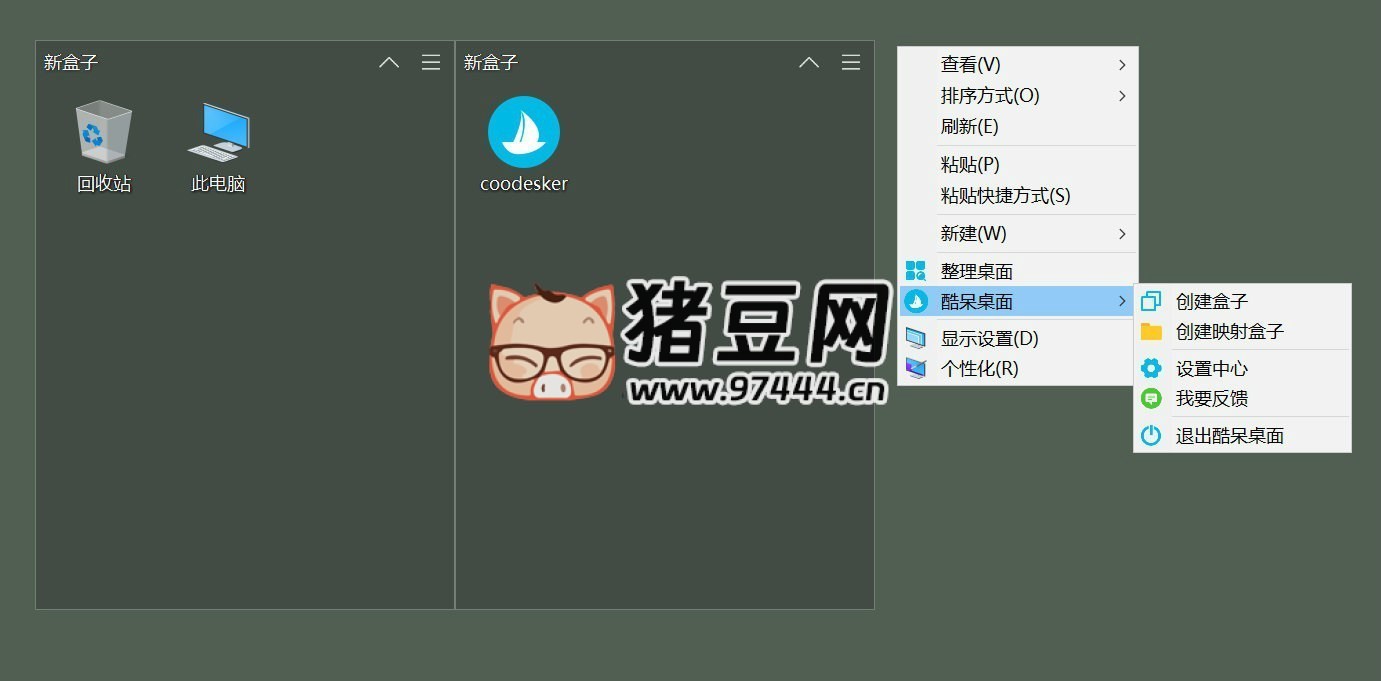The width and height of the screenshot is (1381, 681).
Task: Collapse the left 新盒子 box with its chevron
Action: point(388,62)
